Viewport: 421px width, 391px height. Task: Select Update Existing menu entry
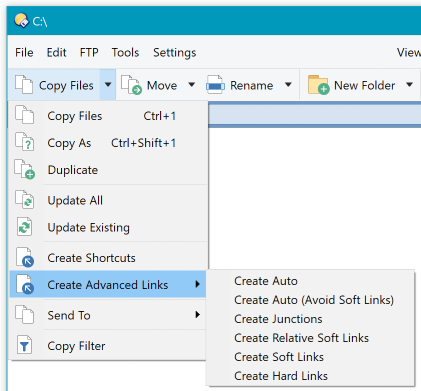tap(109, 227)
